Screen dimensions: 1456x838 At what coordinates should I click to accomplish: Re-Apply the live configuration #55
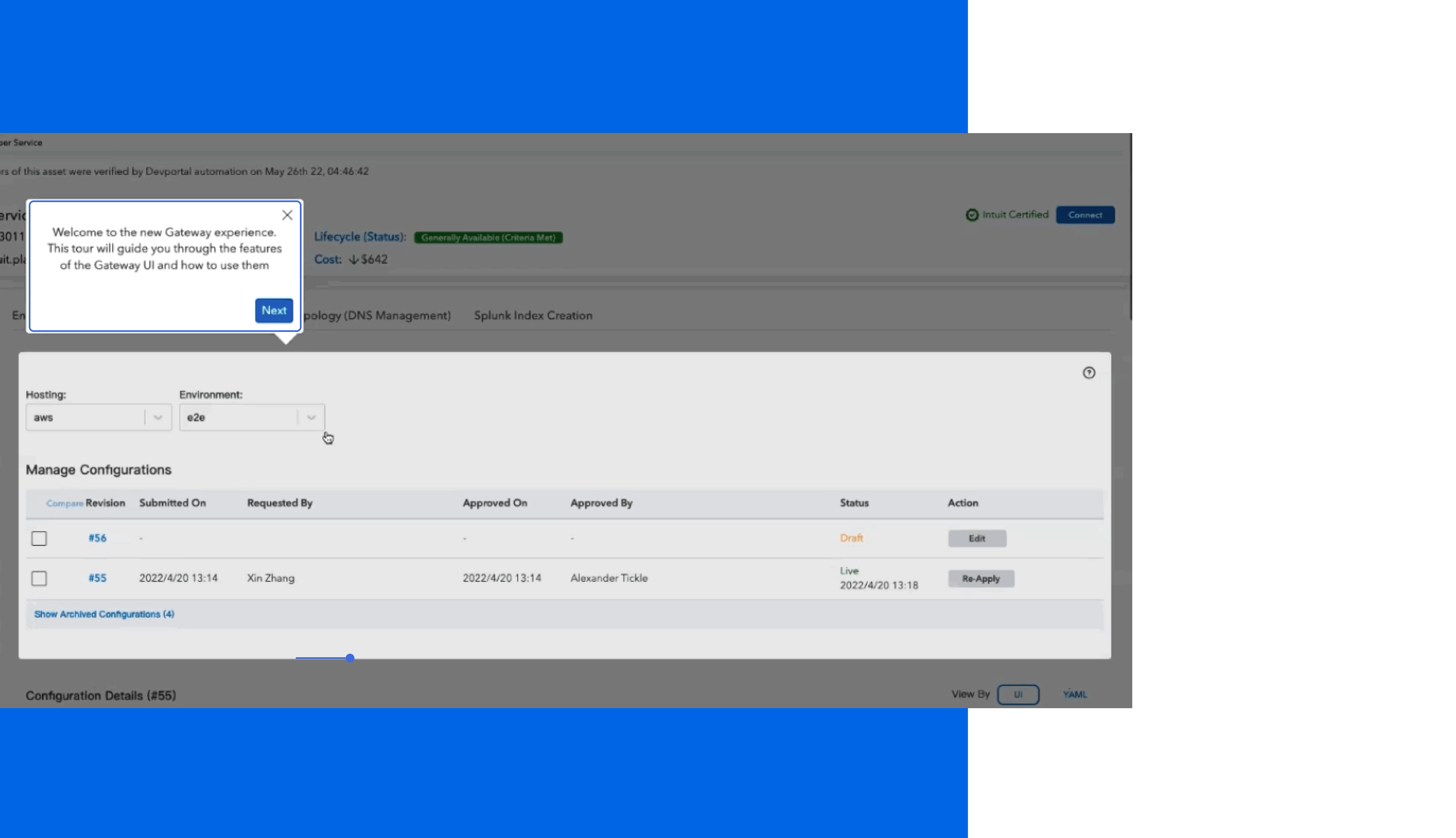click(x=981, y=578)
